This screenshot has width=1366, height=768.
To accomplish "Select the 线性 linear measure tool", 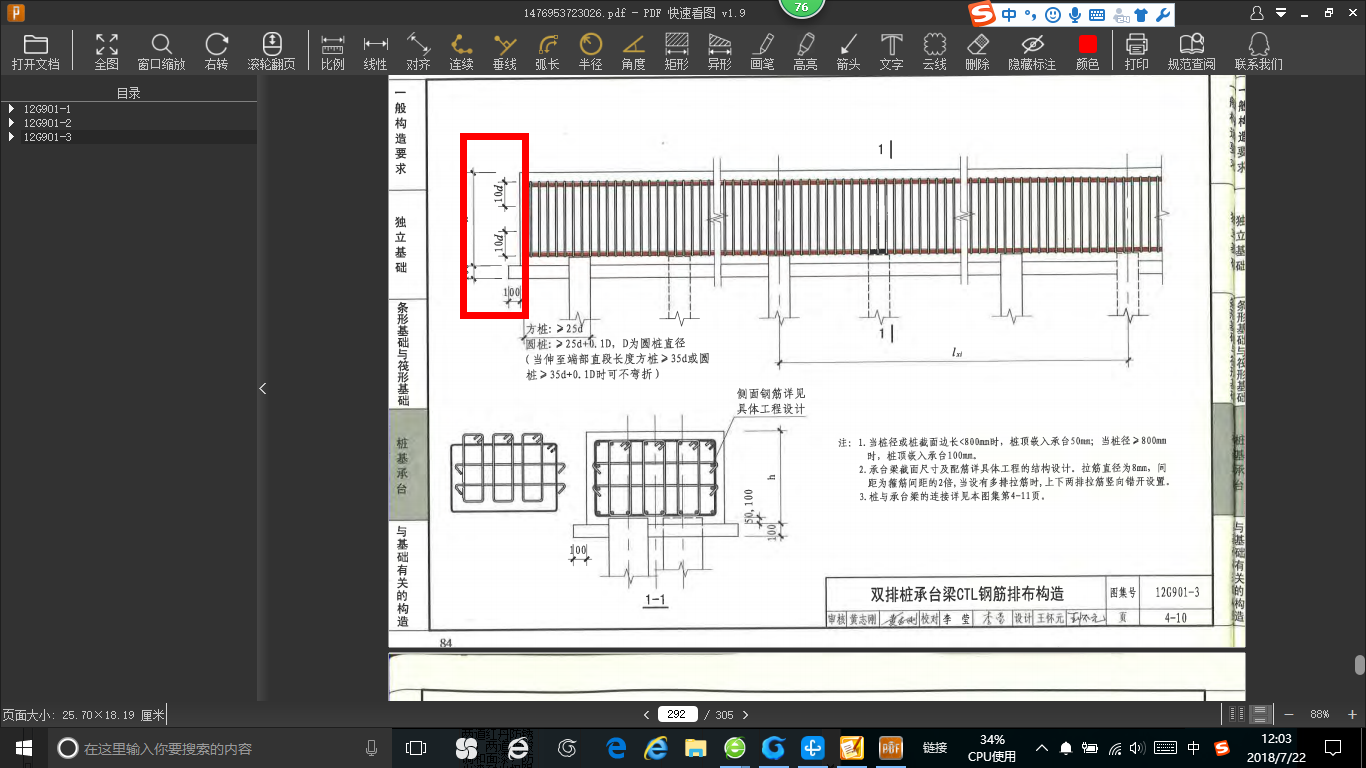I will pos(375,52).
